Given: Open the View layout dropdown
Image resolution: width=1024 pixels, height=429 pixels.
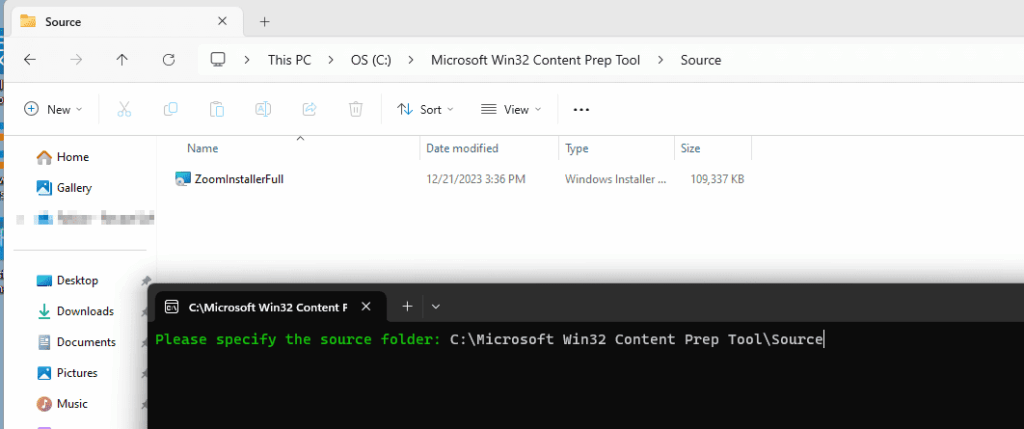Looking at the screenshot, I should click(511, 109).
